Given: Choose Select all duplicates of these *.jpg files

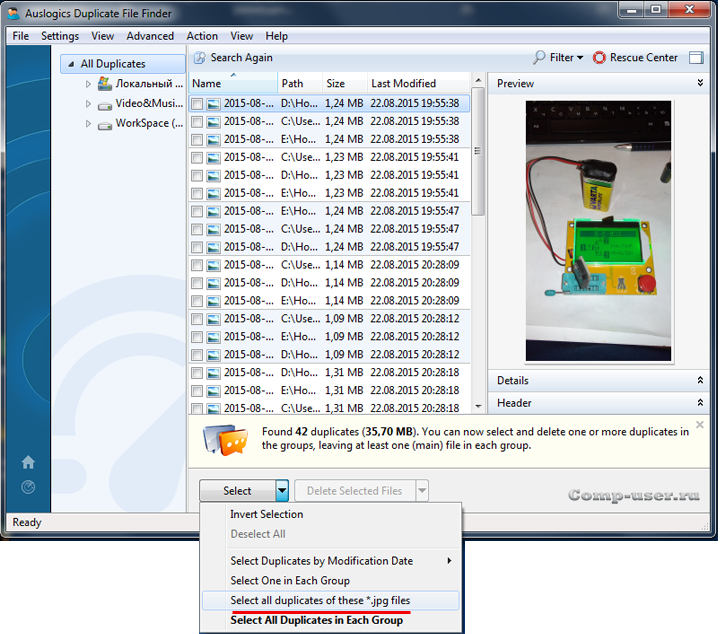Looking at the screenshot, I should pos(331,600).
